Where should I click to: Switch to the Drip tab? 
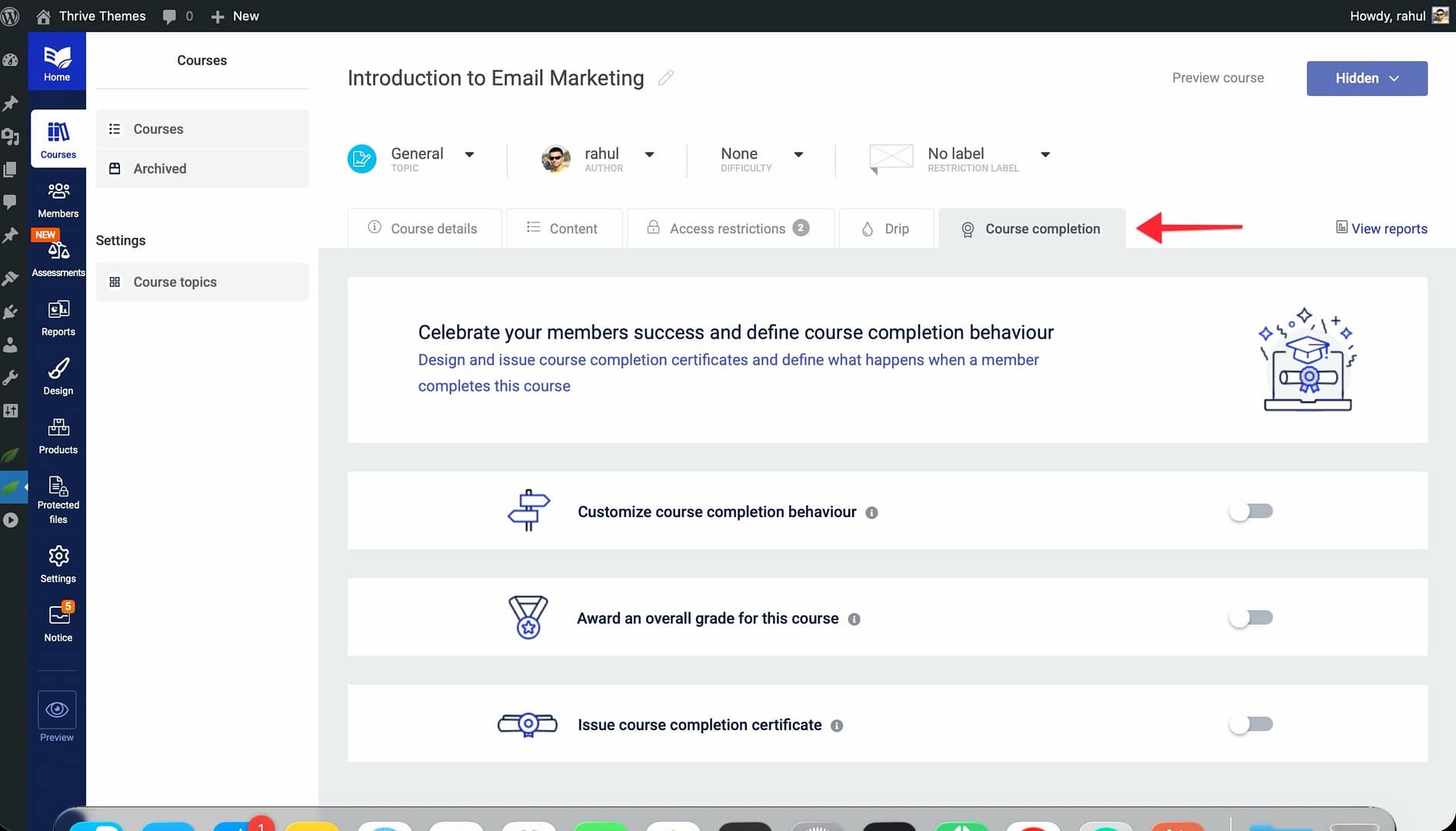(886, 229)
